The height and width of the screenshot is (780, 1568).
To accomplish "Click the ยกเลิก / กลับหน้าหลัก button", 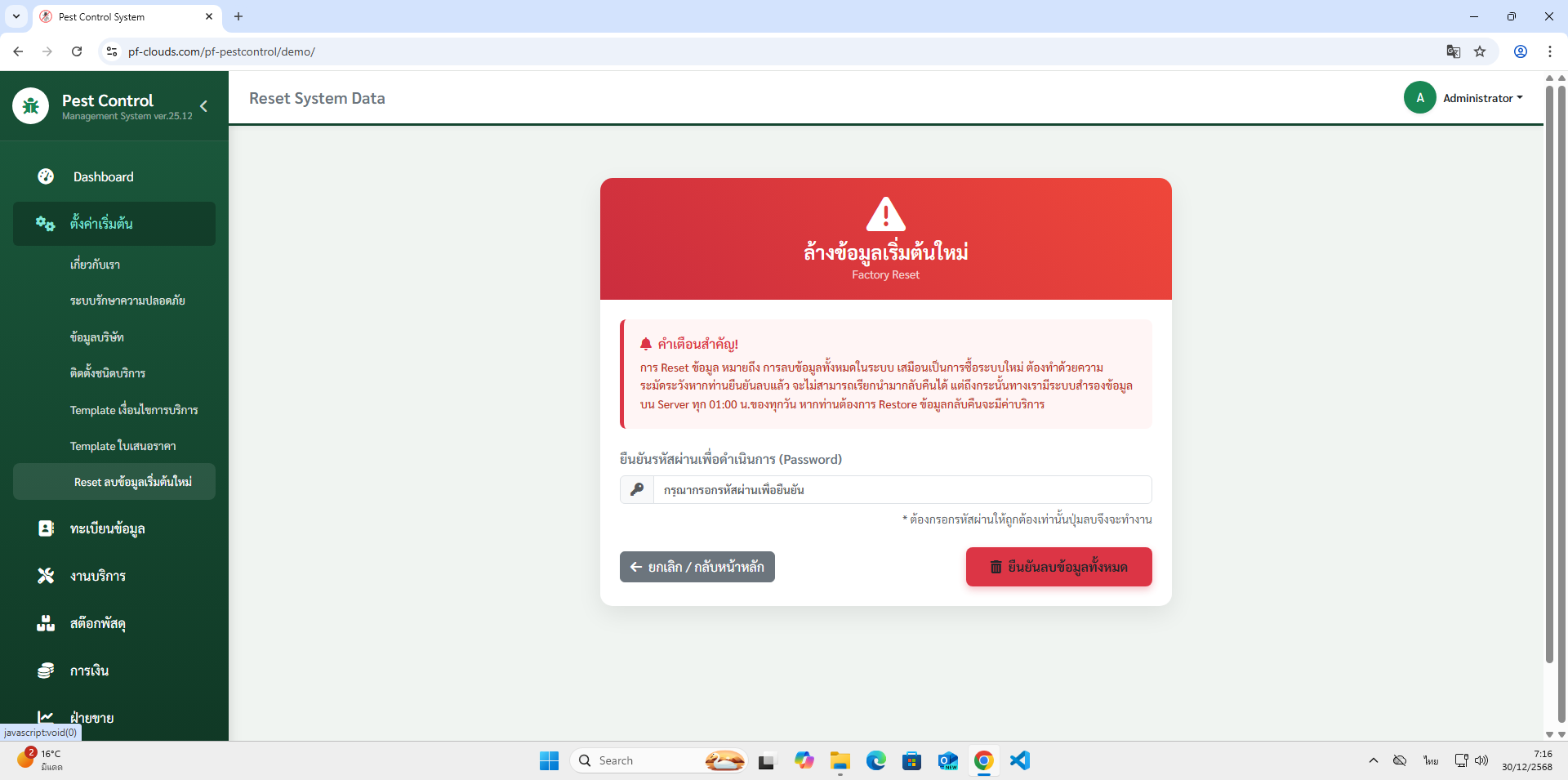I will [697, 567].
